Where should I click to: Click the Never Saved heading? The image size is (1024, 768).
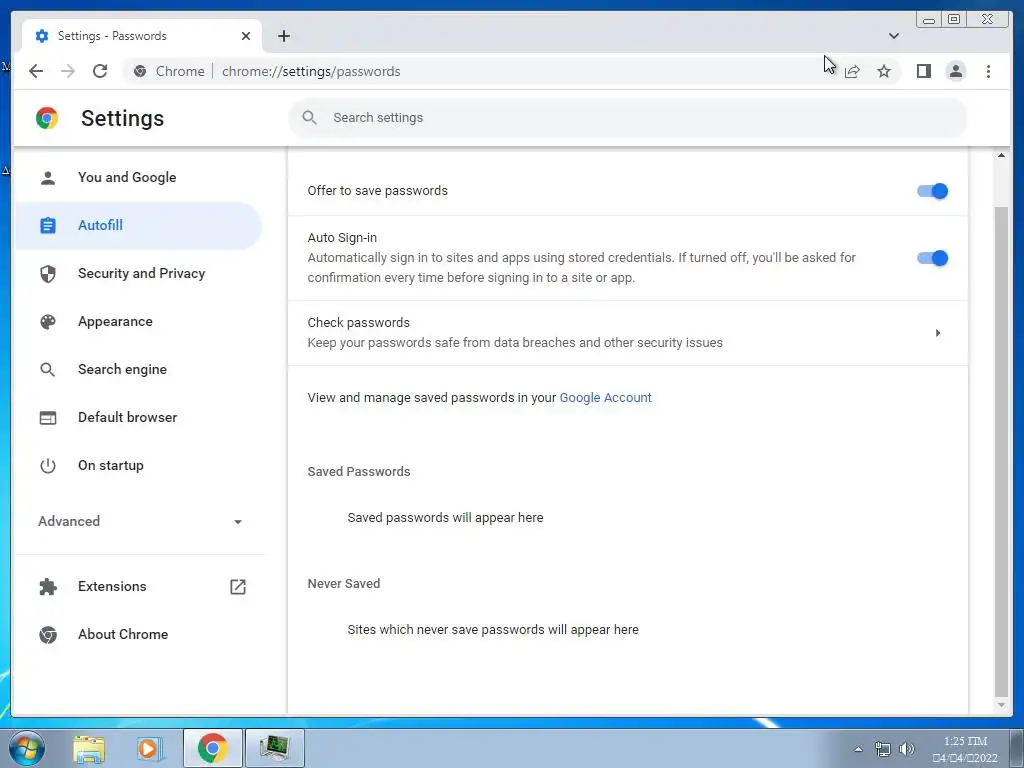(x=344, y=584)
